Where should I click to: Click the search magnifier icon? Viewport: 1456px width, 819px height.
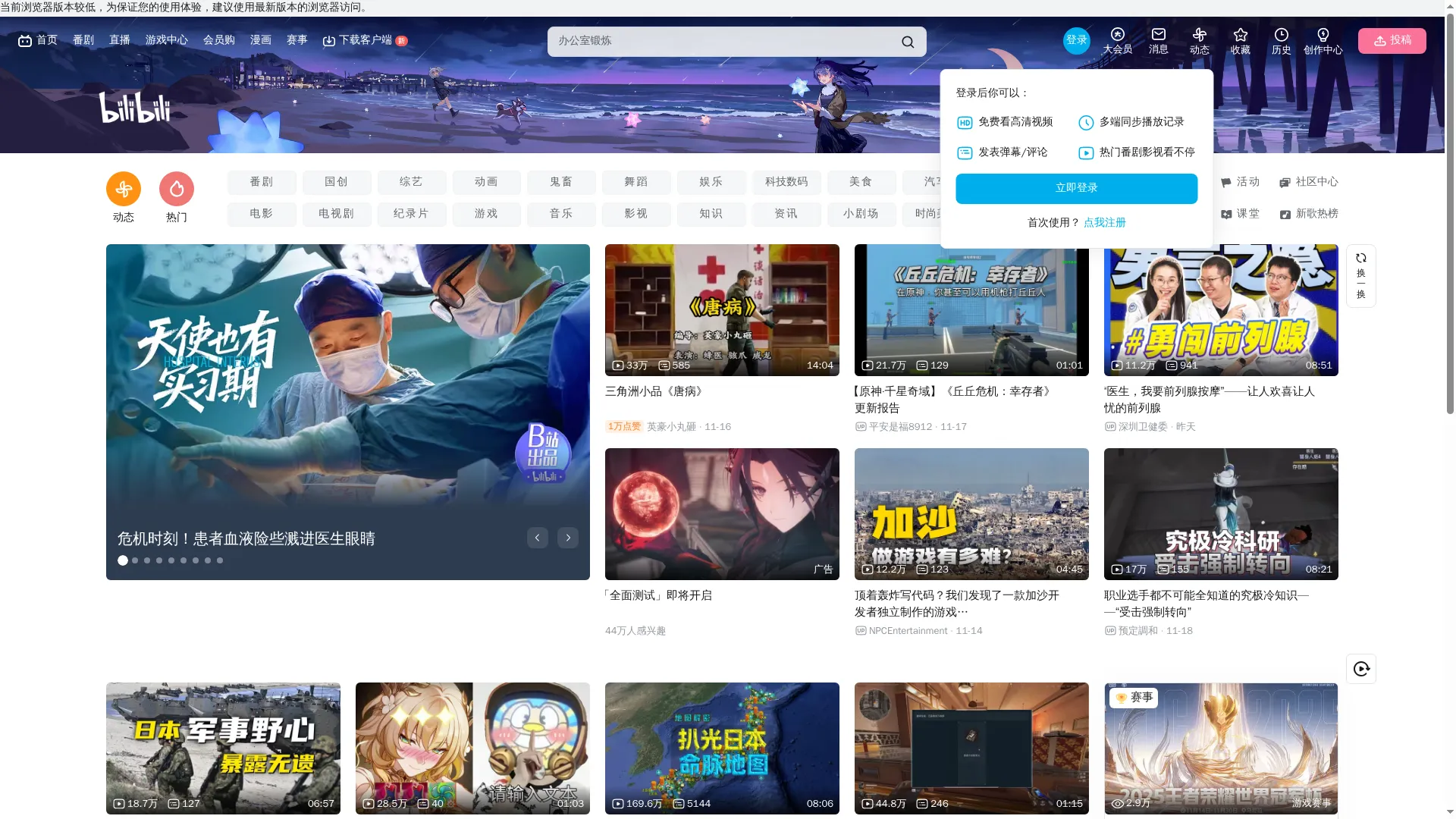coord(908,42)
